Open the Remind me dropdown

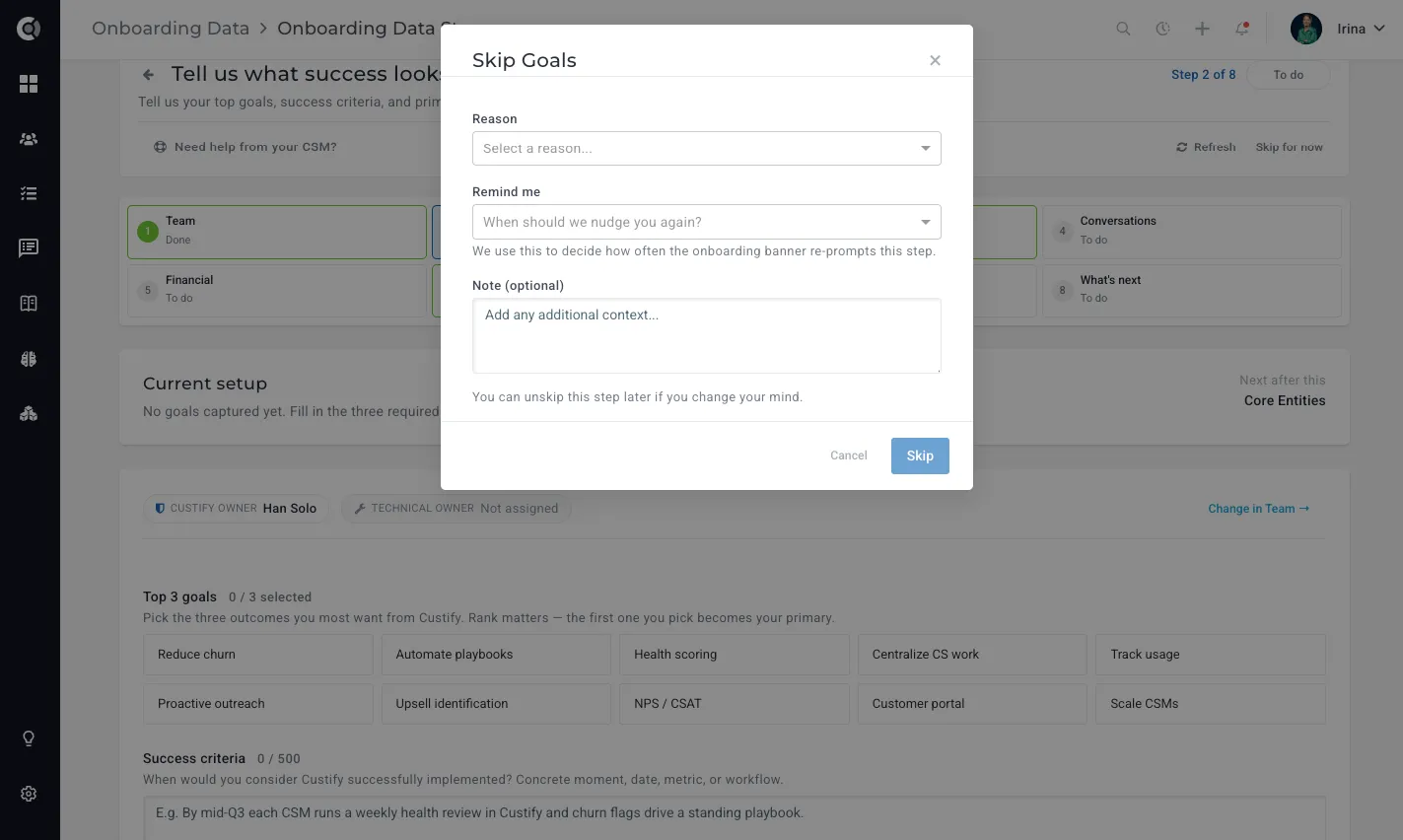coord(707,222)
